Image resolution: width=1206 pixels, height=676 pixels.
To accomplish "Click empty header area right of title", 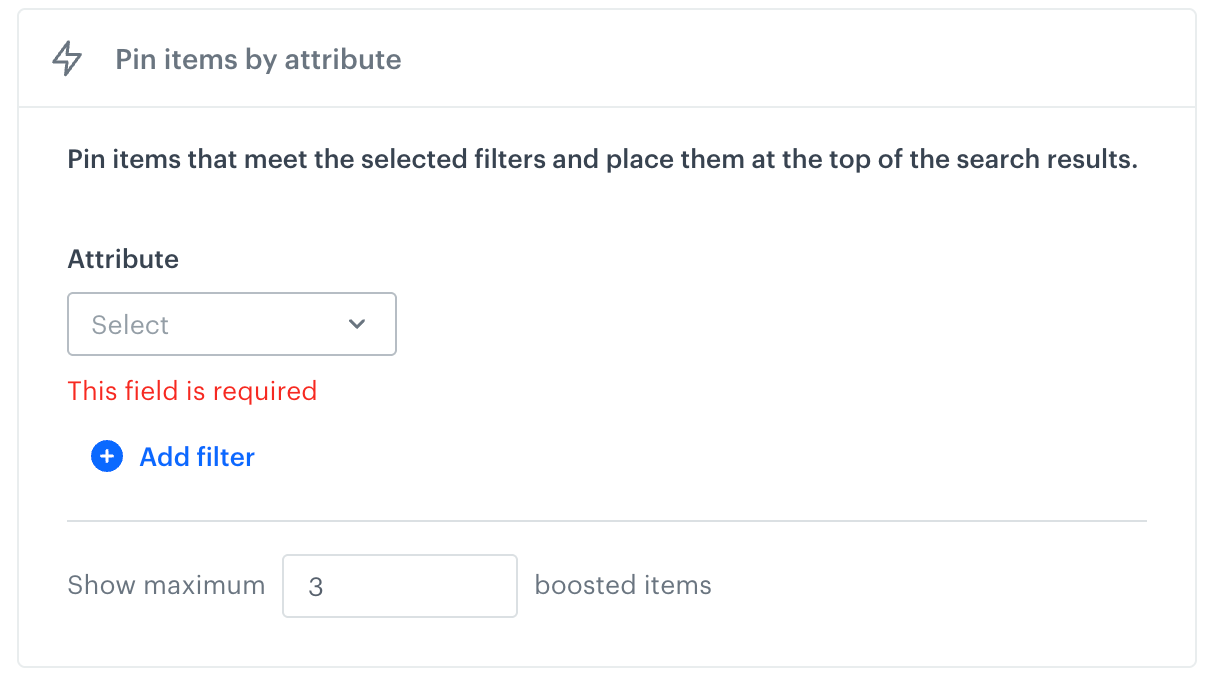I will point(800,60).
